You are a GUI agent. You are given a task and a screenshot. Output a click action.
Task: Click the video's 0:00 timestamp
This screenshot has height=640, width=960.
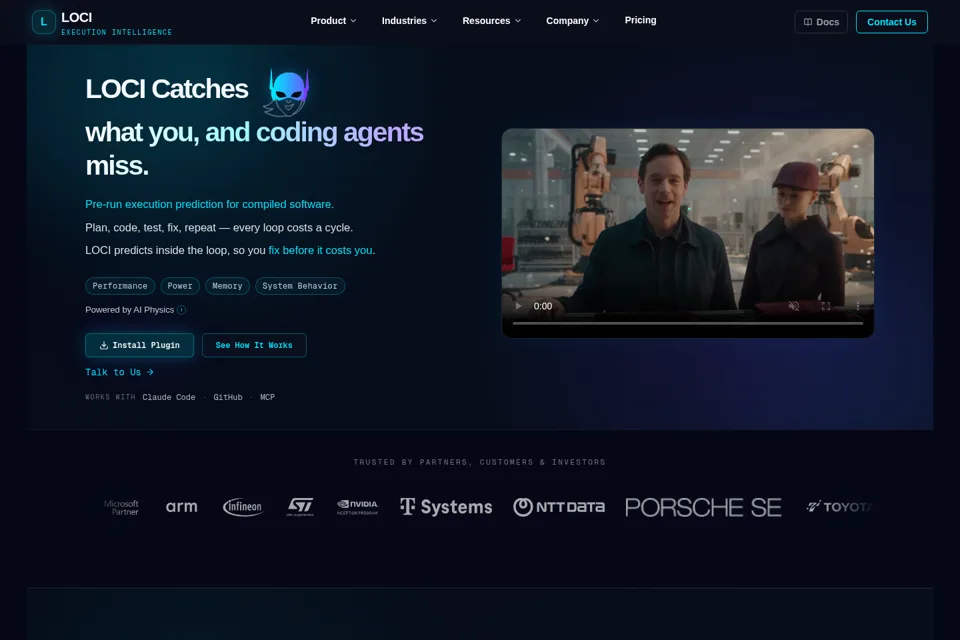click(x=542, y=306)
